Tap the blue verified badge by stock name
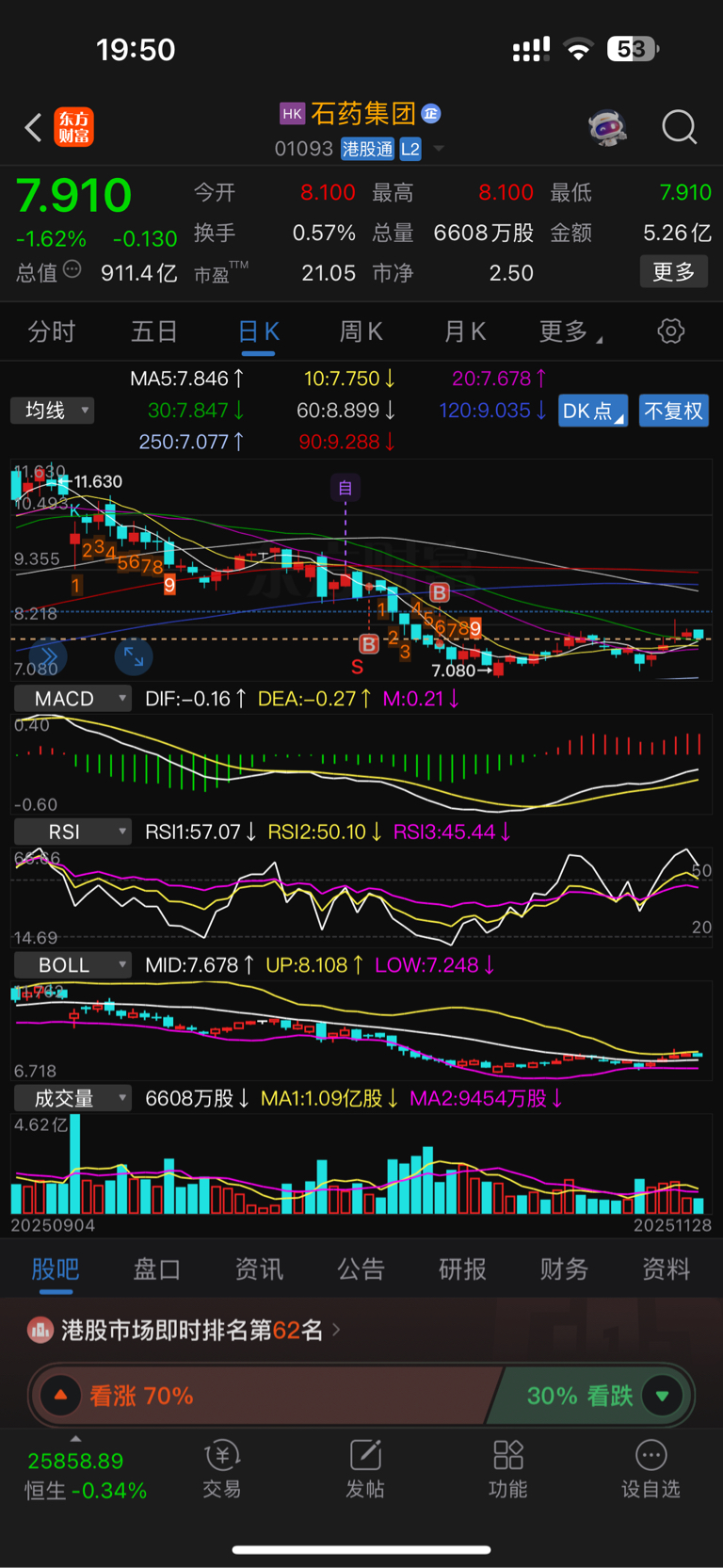Viewport: 723px width, 1568px height. [431, 113]
